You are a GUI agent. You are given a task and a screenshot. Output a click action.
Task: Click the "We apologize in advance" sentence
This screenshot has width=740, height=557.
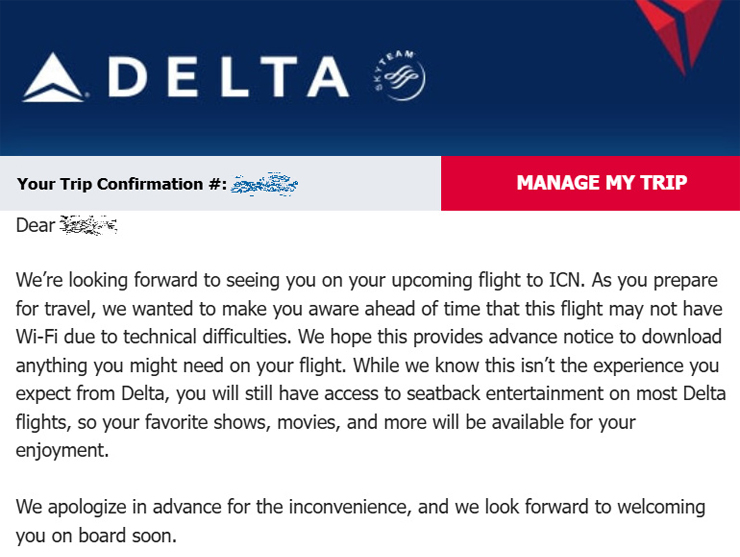click(360, 521)
